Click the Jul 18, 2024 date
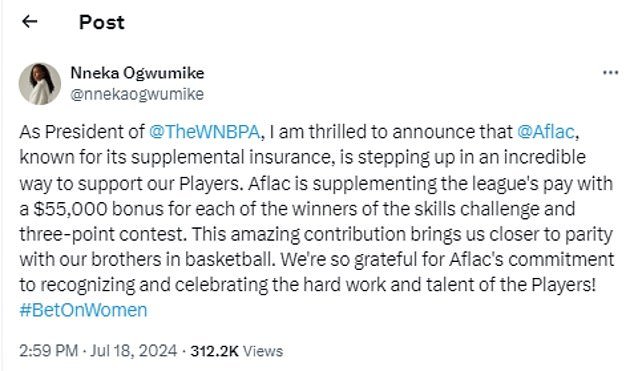Screen dimensions: 634x371 click(133, 351)
